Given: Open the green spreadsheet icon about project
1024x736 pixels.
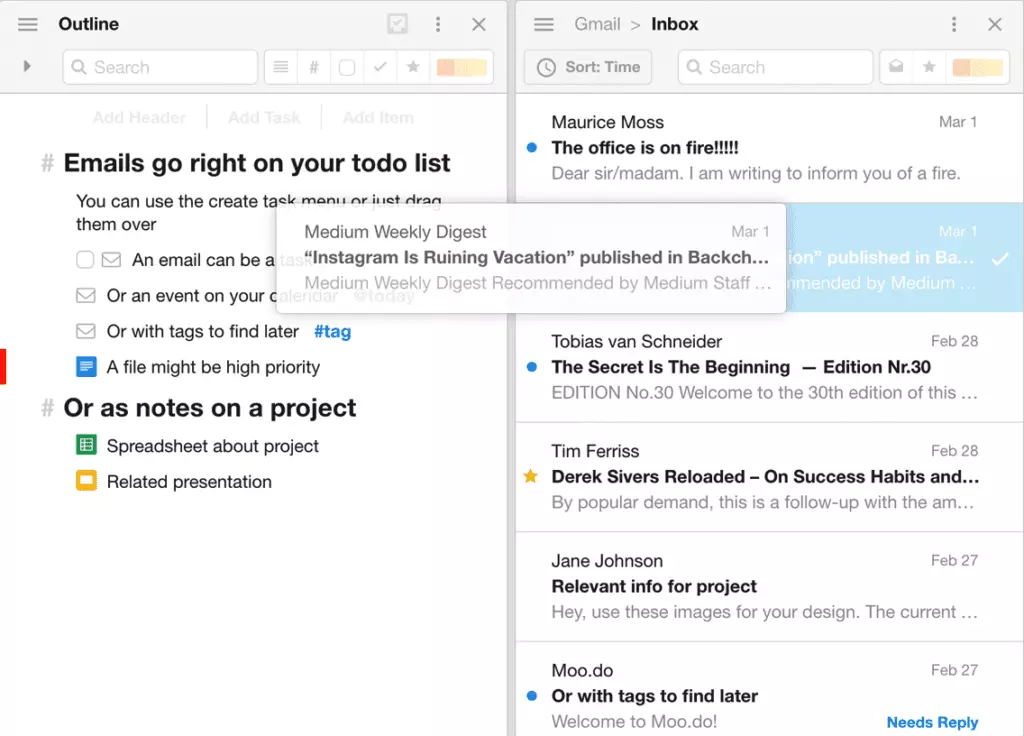Looking at the screenshot, I should point(86,446).
